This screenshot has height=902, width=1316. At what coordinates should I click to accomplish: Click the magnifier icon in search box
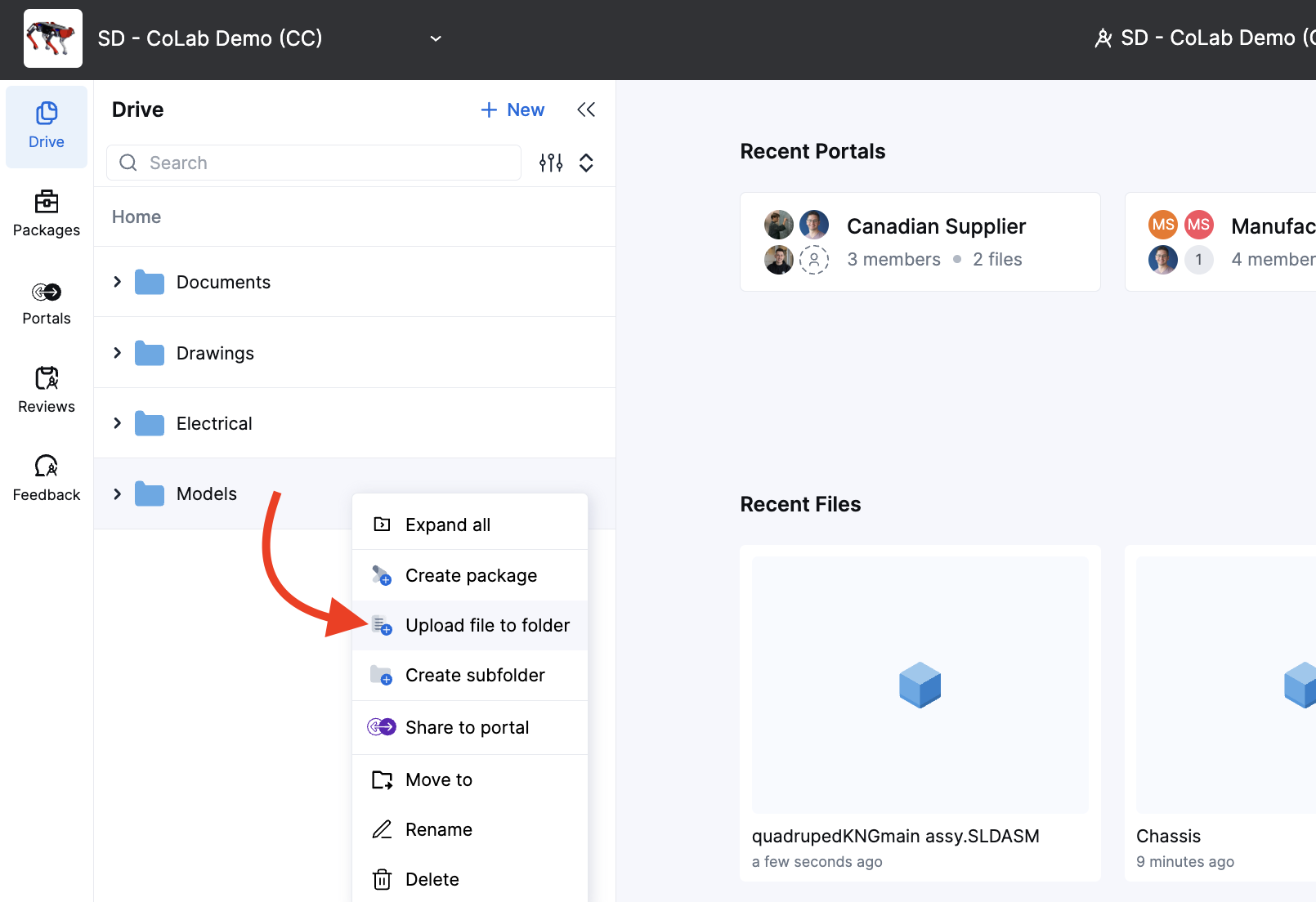pos(128,163)
